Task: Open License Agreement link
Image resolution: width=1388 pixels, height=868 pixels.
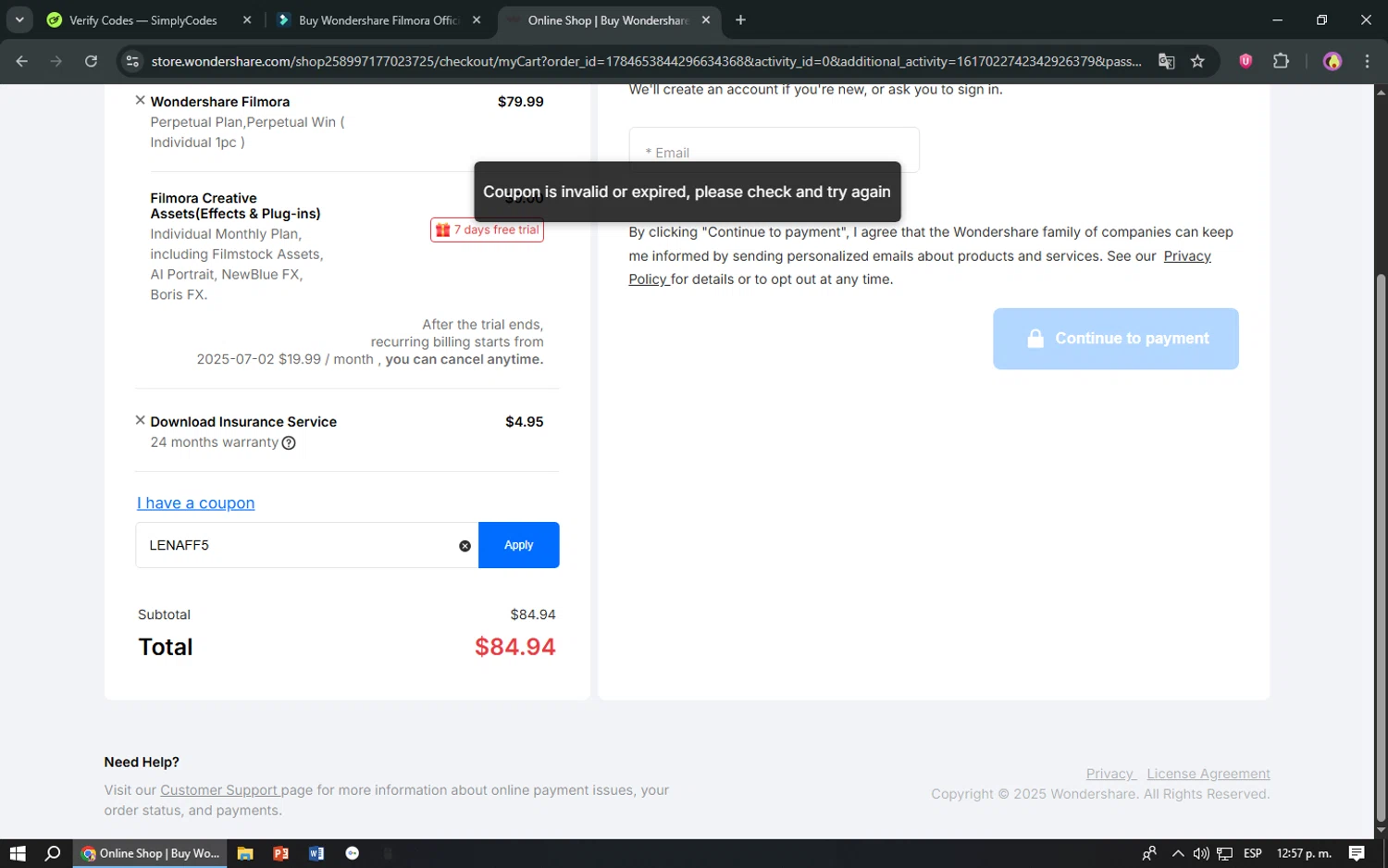Action: point(1208,774)
